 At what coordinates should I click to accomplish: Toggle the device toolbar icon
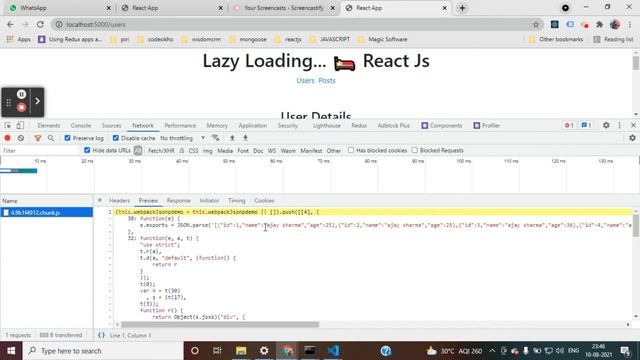coord(20,125)
